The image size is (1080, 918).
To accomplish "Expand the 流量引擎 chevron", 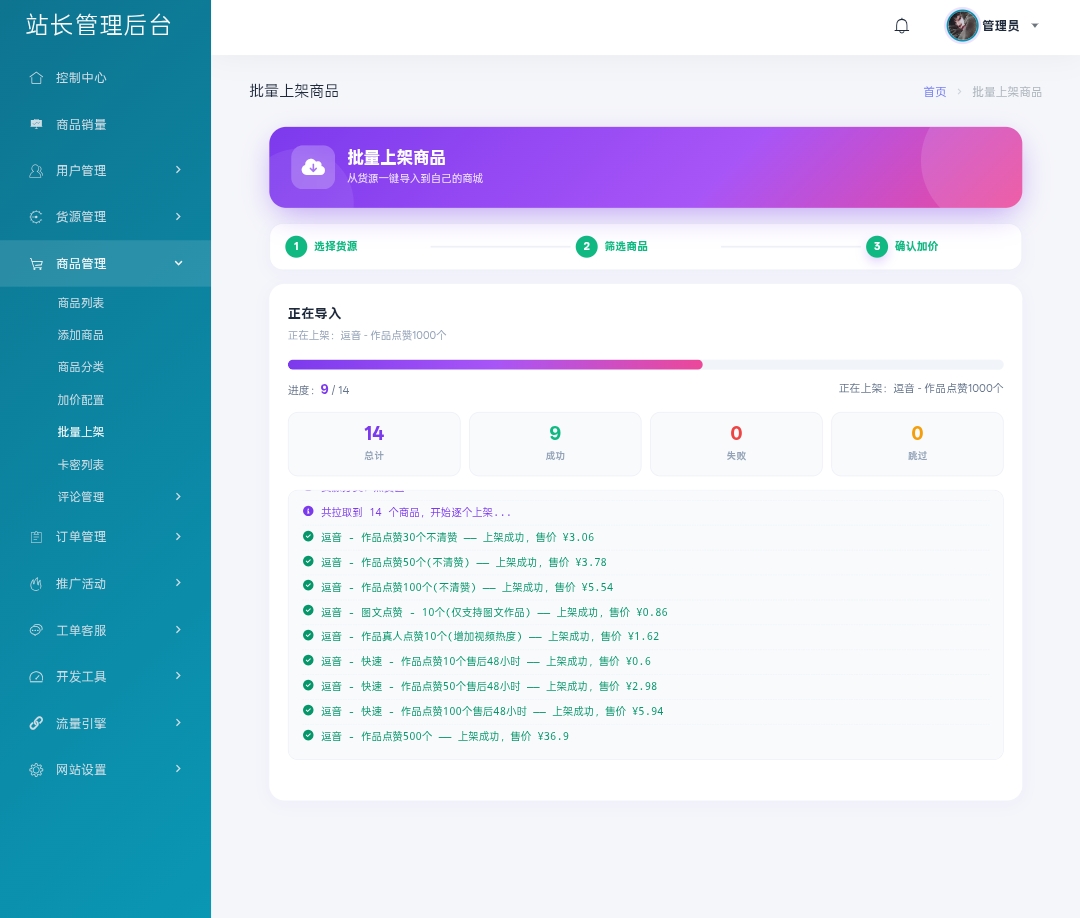I will (178, 722).
